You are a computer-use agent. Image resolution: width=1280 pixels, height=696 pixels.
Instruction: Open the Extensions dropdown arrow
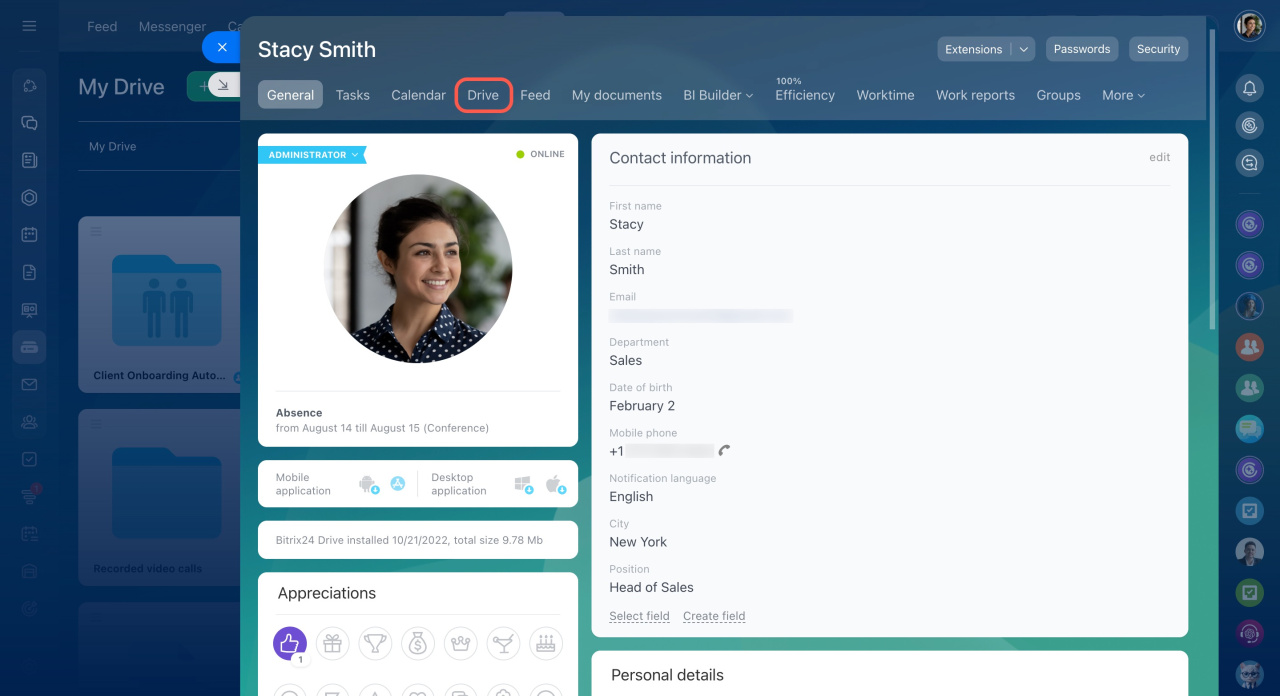[1023, 49]
